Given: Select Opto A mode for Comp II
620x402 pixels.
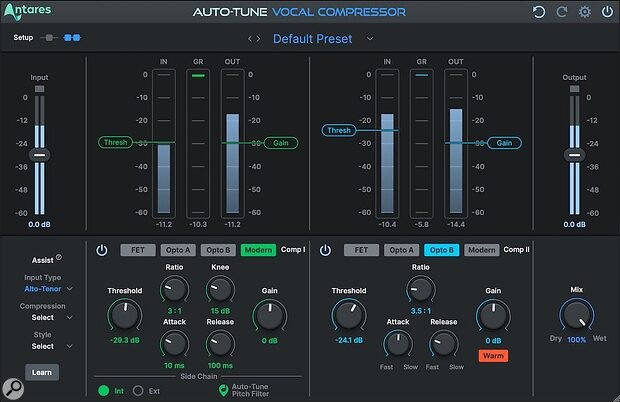Looking at the screenshot, I should pyautogui.click(x=401, y=250).
